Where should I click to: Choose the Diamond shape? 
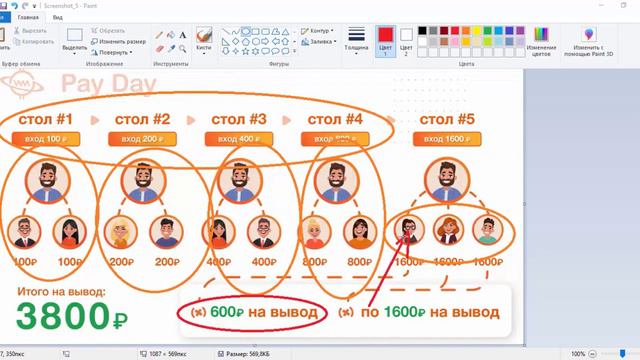[236, 42]
